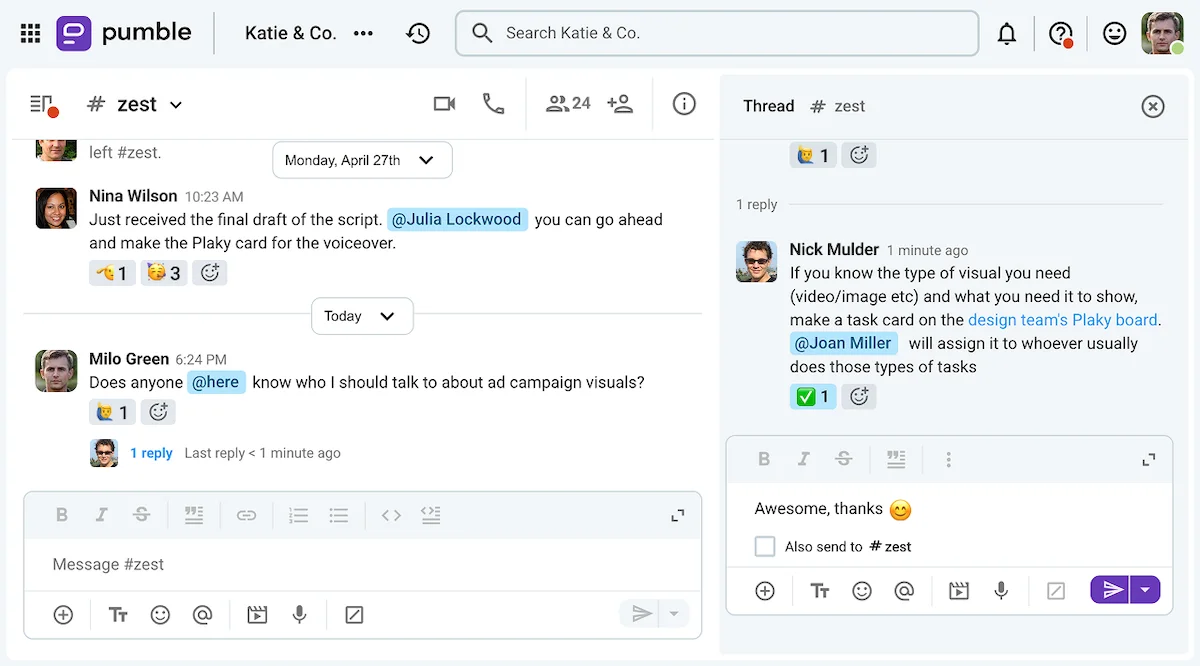Check Also send to #zest
This screenshot has width=1200, height=666.
coord(765,546)
